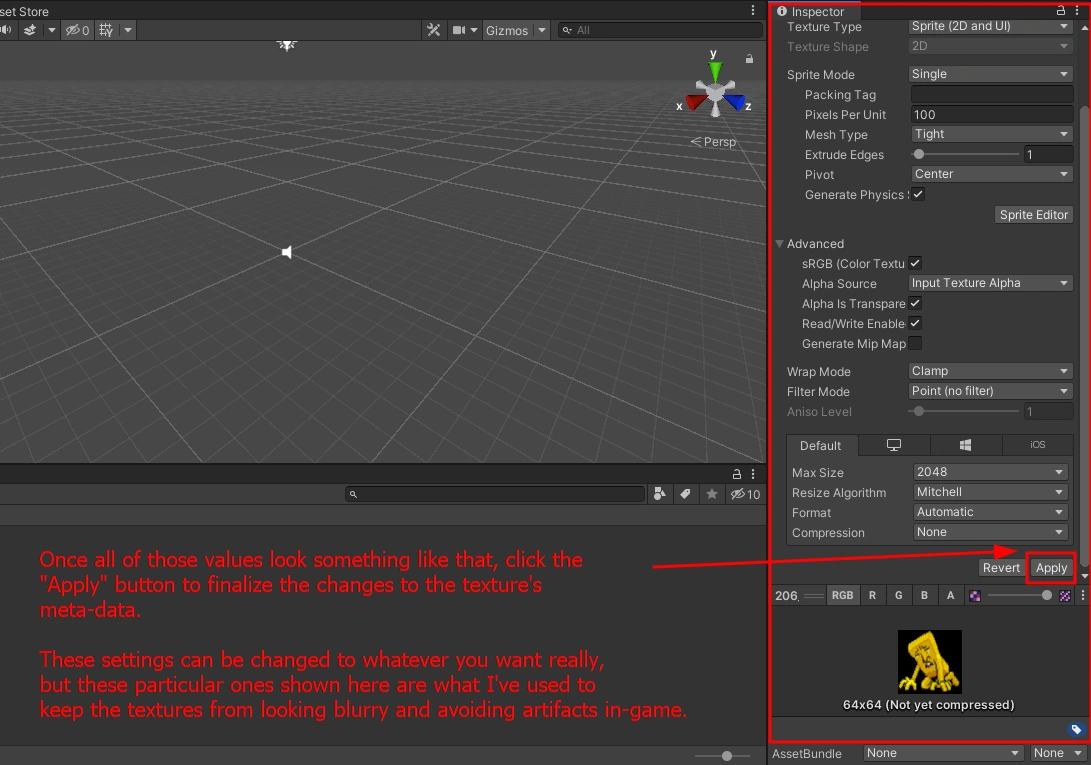The height and width of the screenshot is (765, 1091).
Task: Open Filter Mode dropdown
Action: [990, 391]
